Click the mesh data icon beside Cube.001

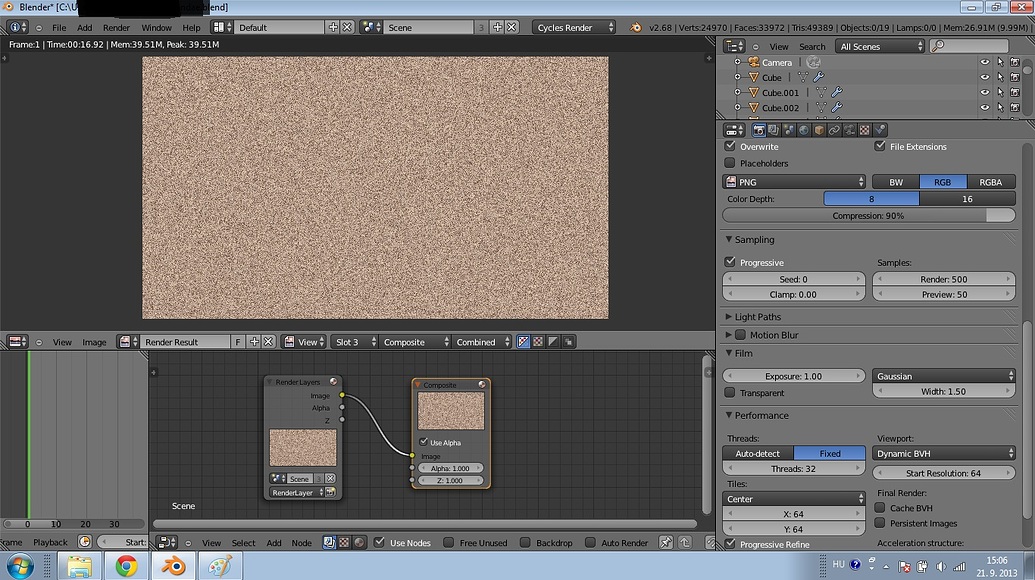click(821, 92)
